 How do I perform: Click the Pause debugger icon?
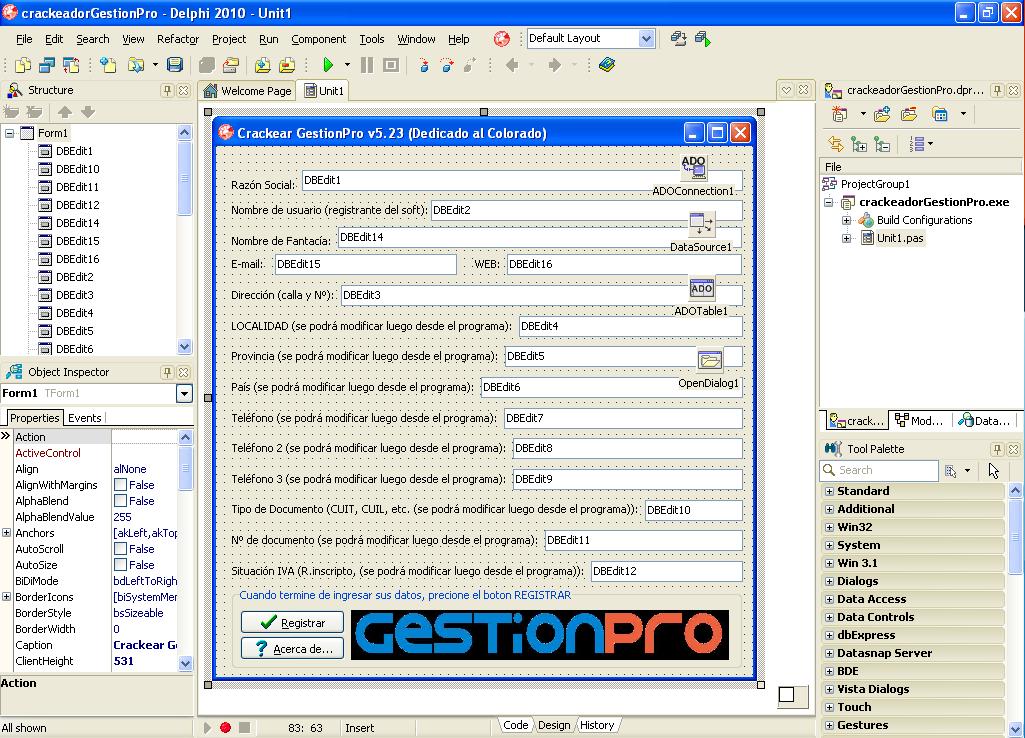(x=367, y=65)
